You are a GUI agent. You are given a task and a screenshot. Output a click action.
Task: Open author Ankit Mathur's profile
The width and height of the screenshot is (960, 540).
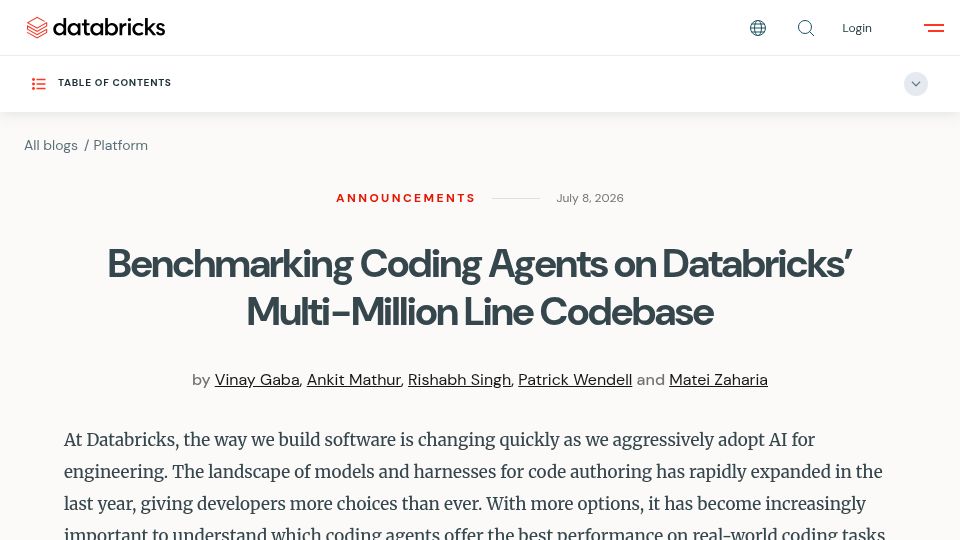click(x=353, y=380)
